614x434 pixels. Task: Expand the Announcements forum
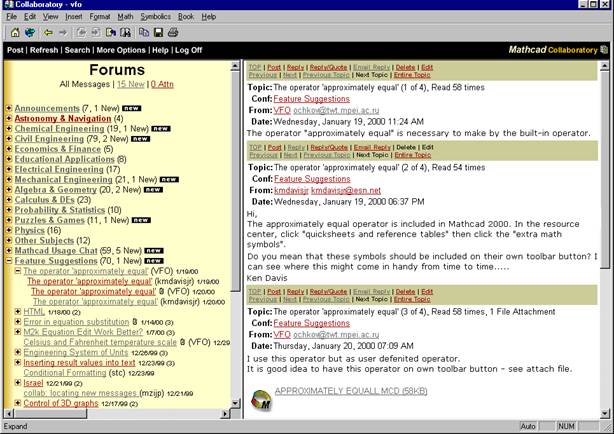coord(9,108)
